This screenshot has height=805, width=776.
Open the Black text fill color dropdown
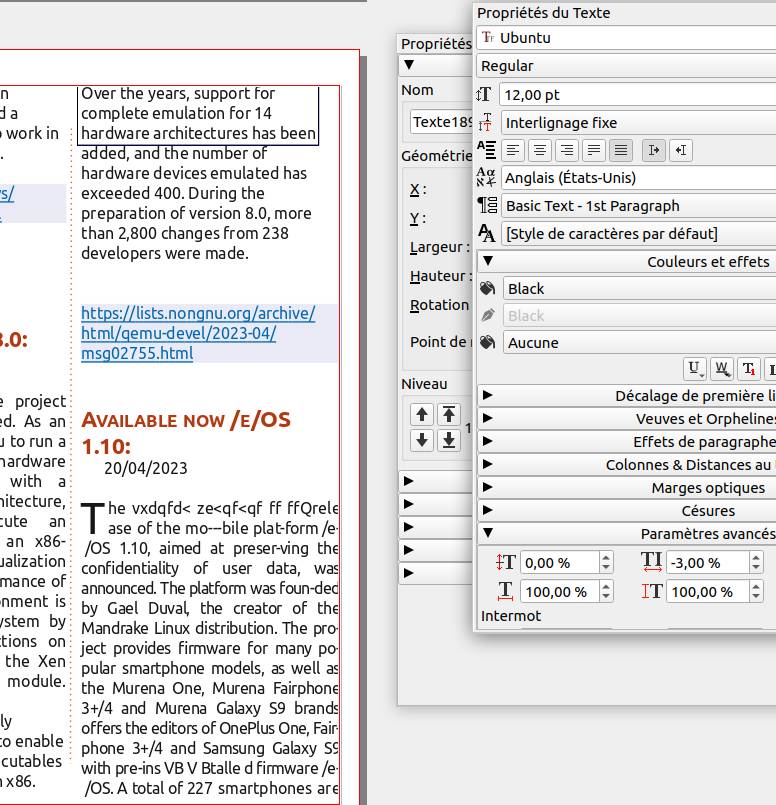coord(636,289)
